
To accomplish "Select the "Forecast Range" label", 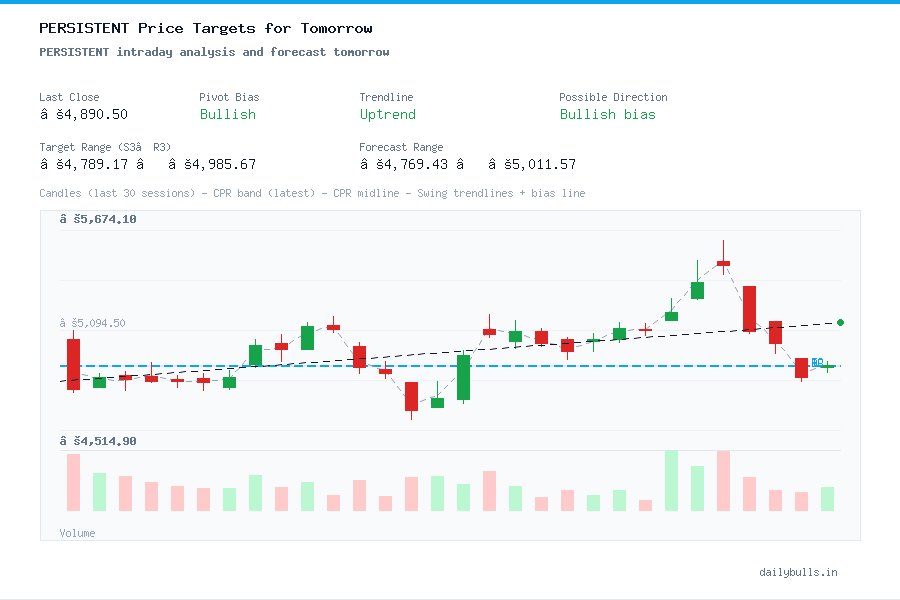I will [401, 147].
